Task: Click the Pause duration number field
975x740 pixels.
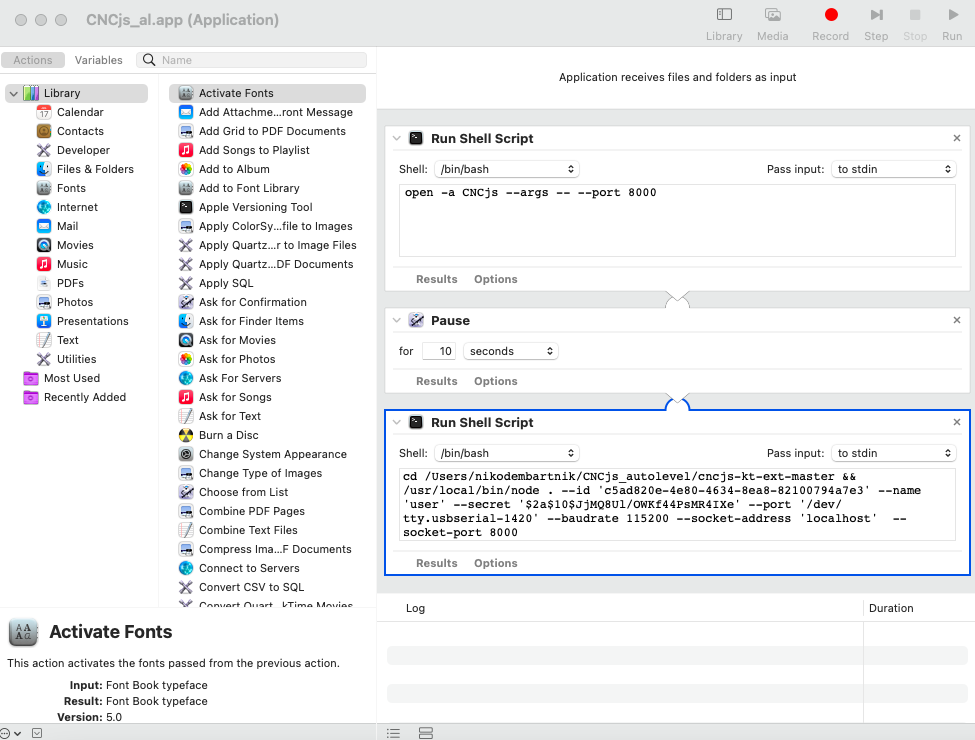Action: click(438, 351)
